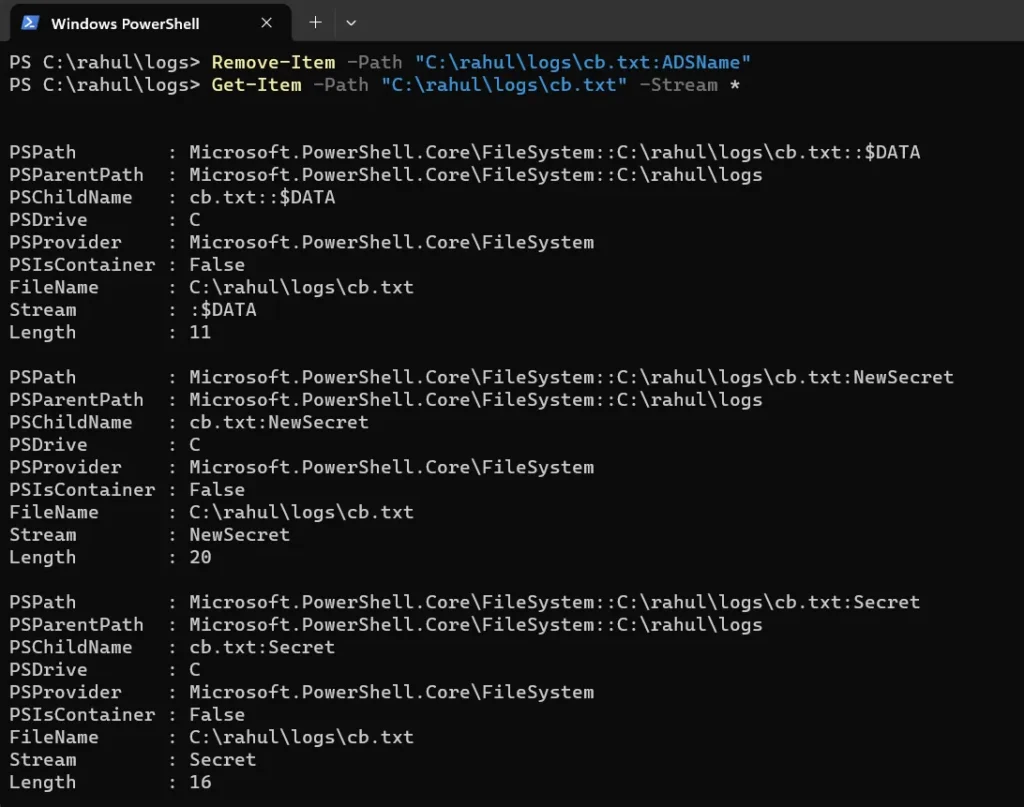The width and height of the screenshot is (1024, 807).
Task: Click the Stream value NewSecret
Action: click(x=240, y=535)
